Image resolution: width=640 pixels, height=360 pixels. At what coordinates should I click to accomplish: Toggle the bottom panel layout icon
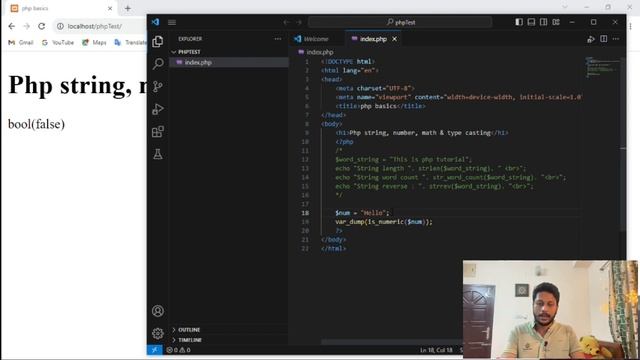coord(531,22)
